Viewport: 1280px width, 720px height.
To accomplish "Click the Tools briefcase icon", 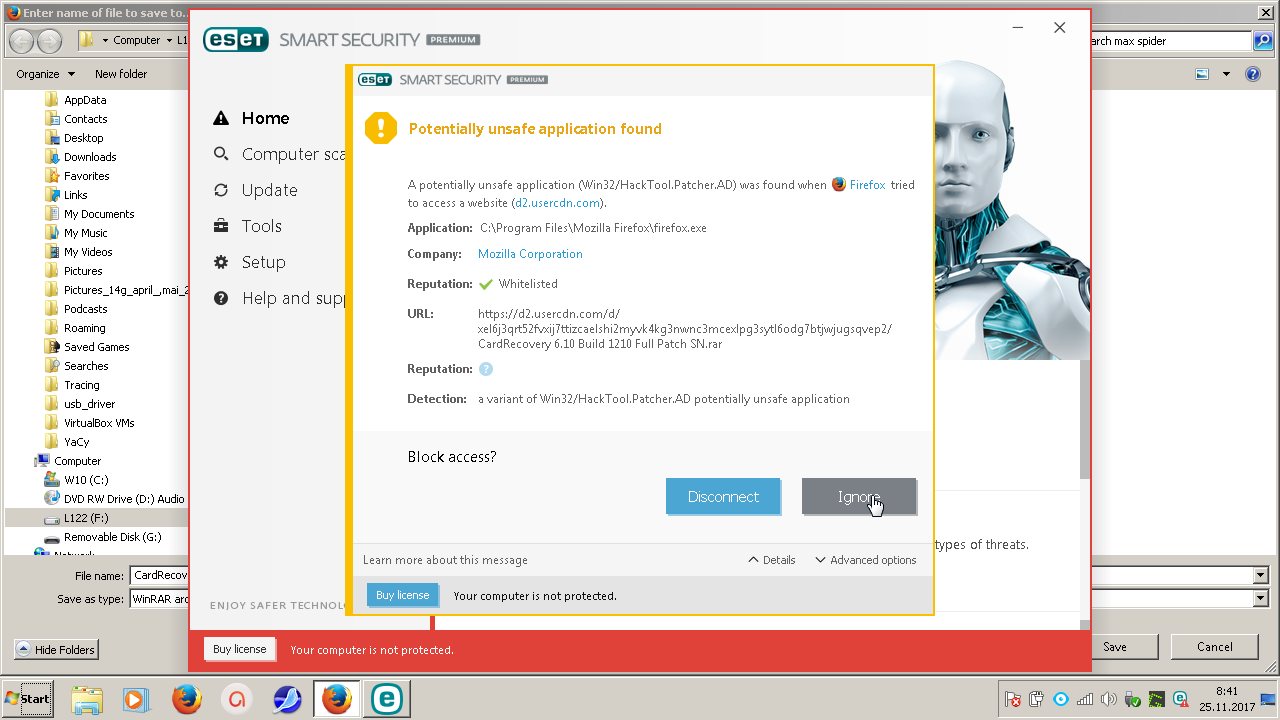I will tap(221, 226).
